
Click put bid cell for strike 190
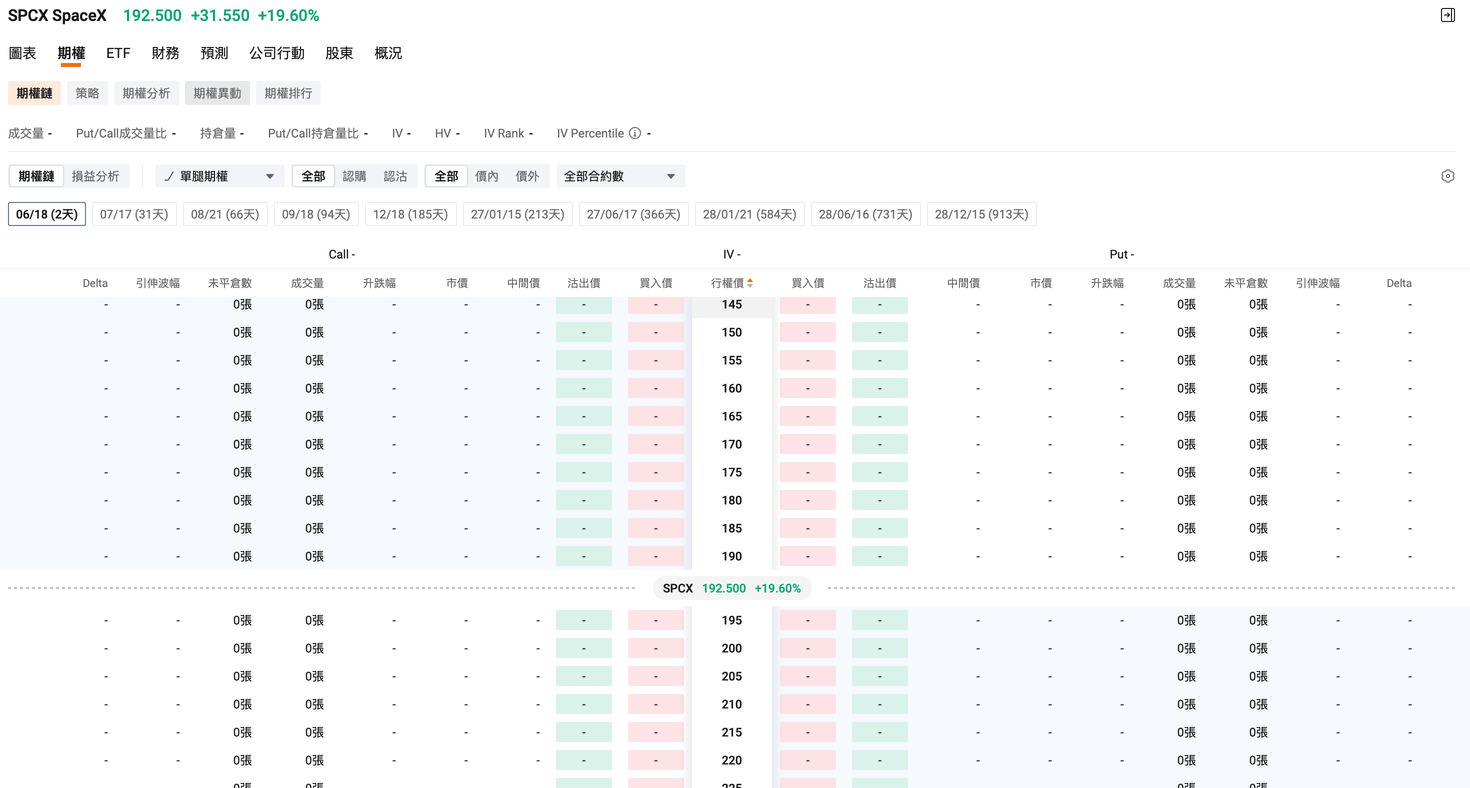[808, 556]
